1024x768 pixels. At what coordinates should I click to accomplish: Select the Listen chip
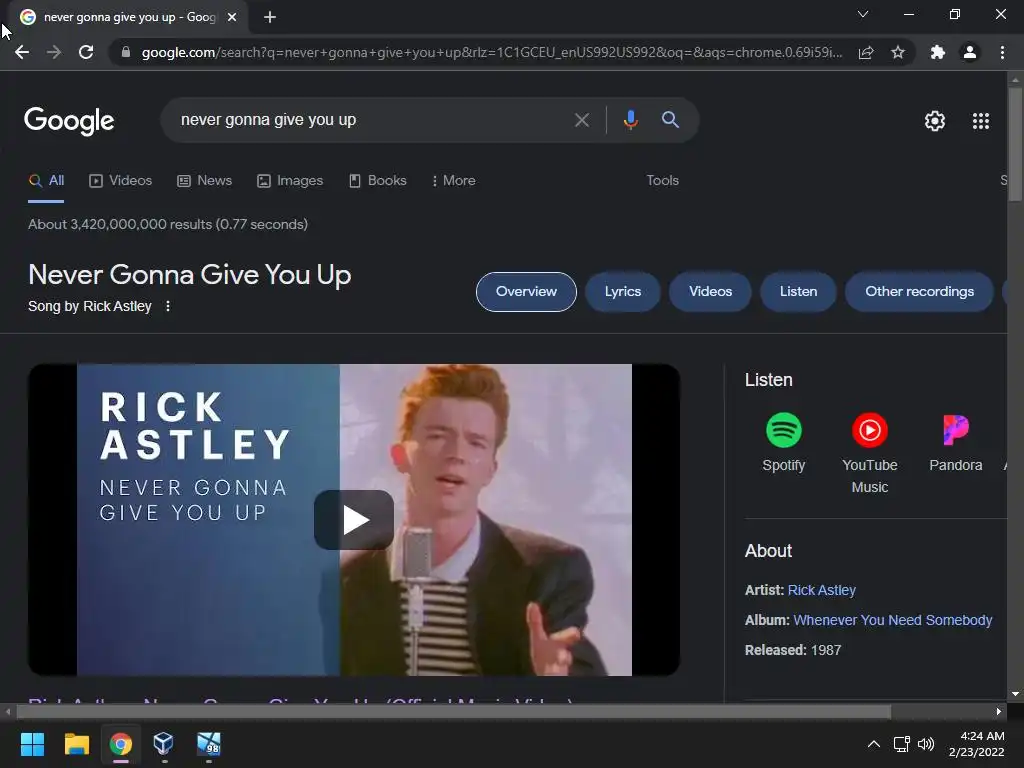pos(798,292)
